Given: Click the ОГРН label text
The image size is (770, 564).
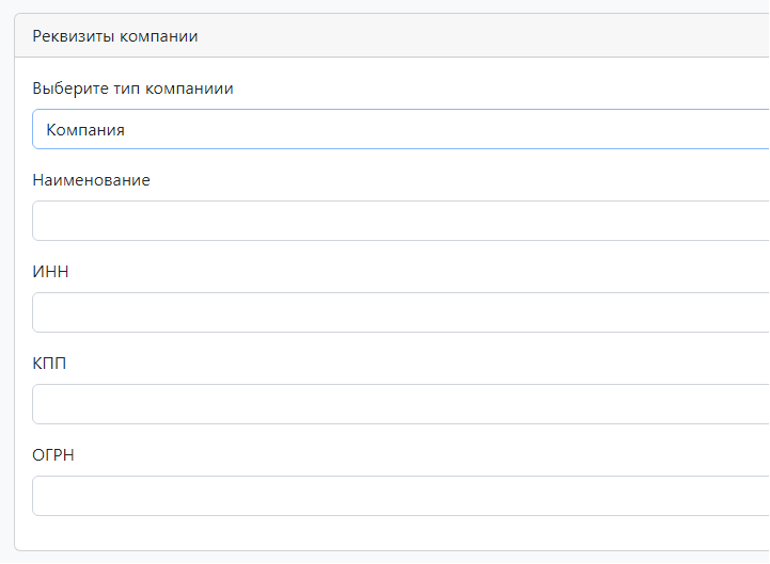Looking at the screenshot, I should (53, 455).
